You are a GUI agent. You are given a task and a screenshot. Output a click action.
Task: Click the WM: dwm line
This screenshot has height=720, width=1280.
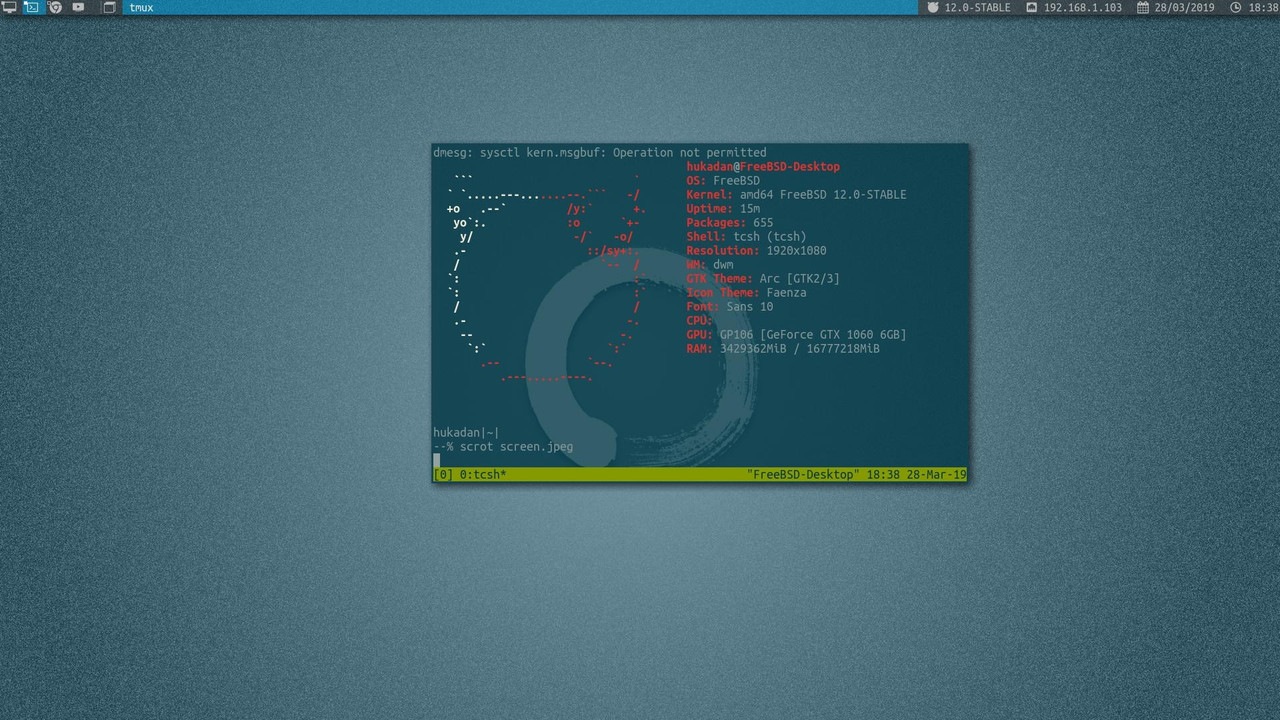click(710, 265)
